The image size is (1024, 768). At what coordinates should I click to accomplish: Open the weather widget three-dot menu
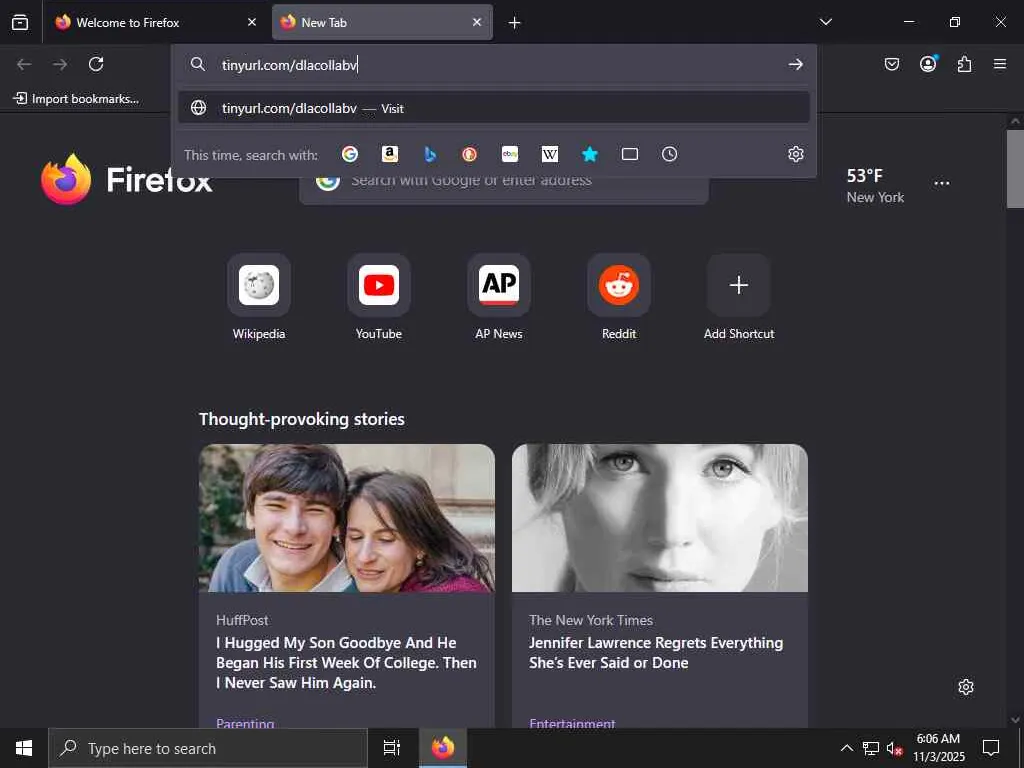(942, 184)
